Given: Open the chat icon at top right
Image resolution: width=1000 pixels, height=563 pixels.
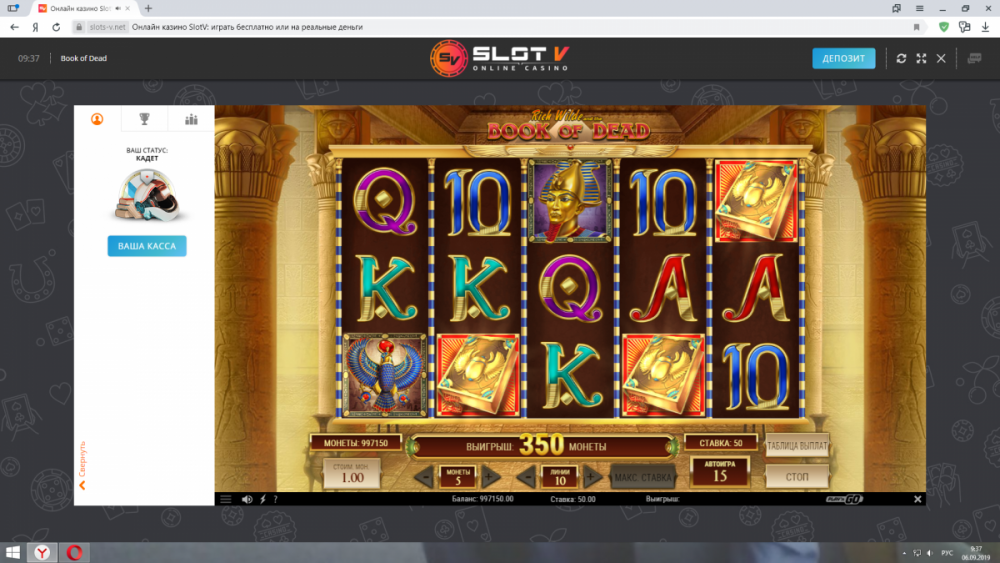Looking at the screenshot, I should 974,58.
